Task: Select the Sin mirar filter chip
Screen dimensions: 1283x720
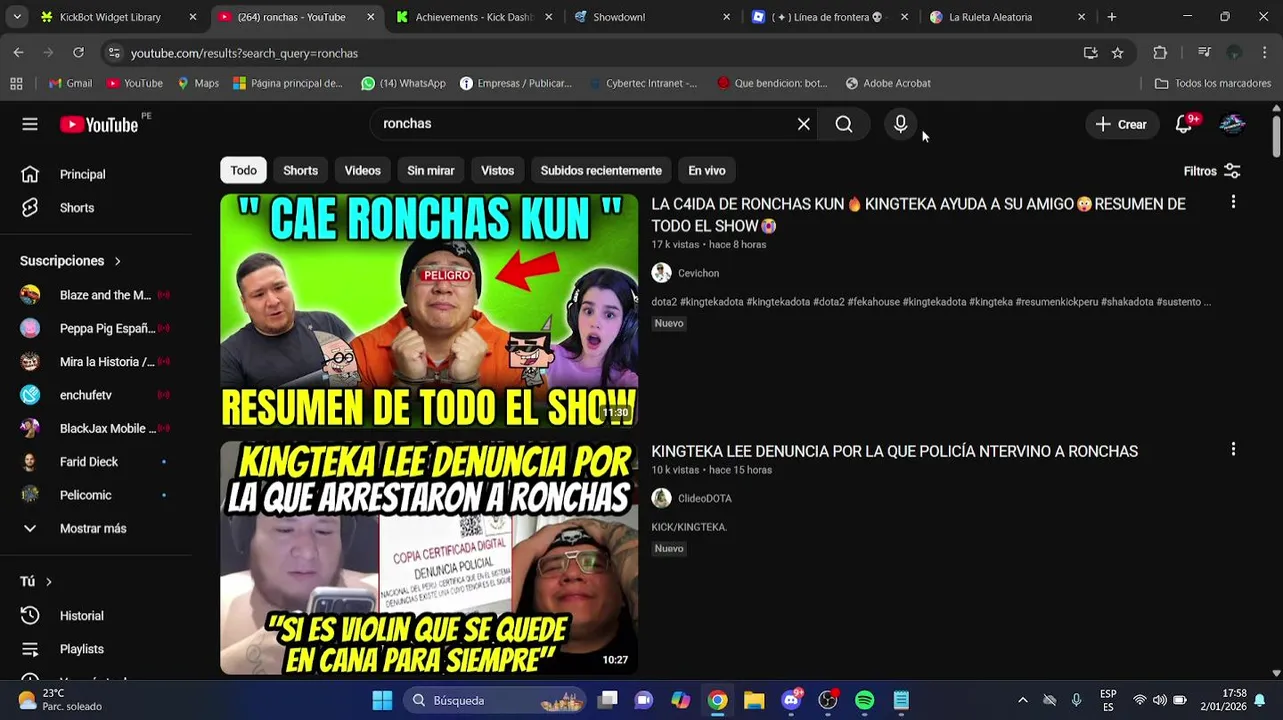Action: point(430,171)
